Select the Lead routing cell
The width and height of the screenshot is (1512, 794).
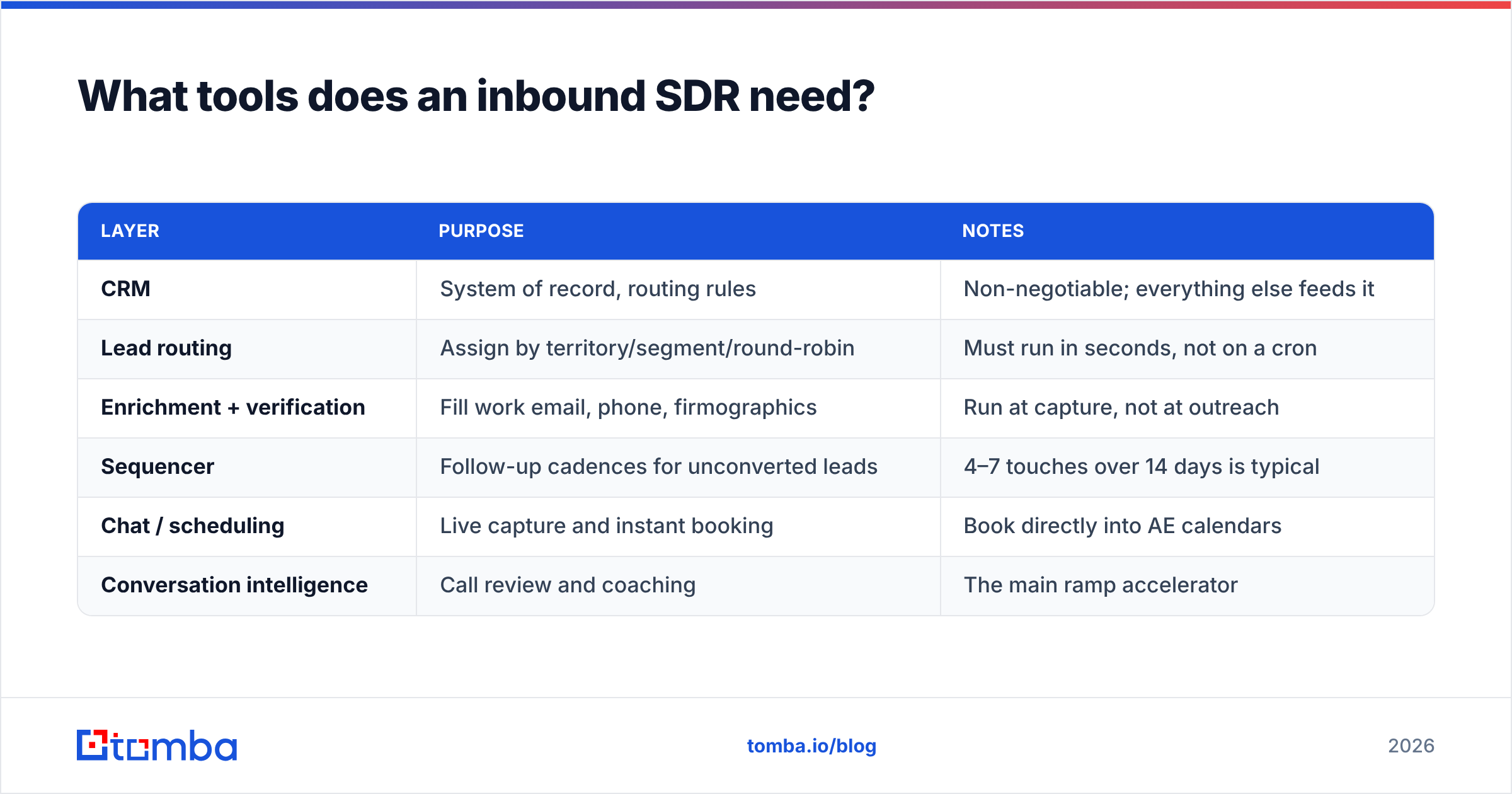247,348
